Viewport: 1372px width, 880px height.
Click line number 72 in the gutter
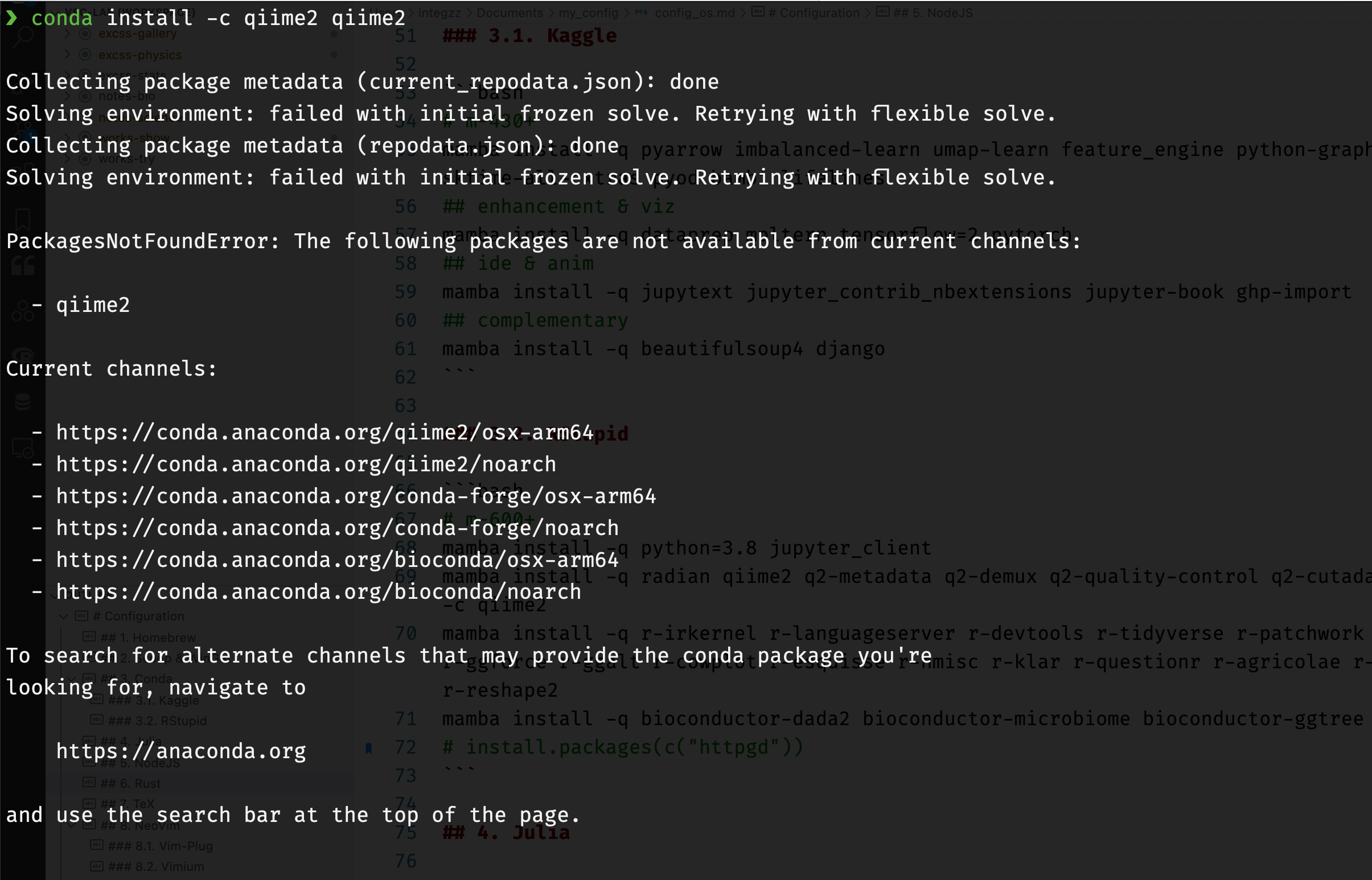coord(407,746)
